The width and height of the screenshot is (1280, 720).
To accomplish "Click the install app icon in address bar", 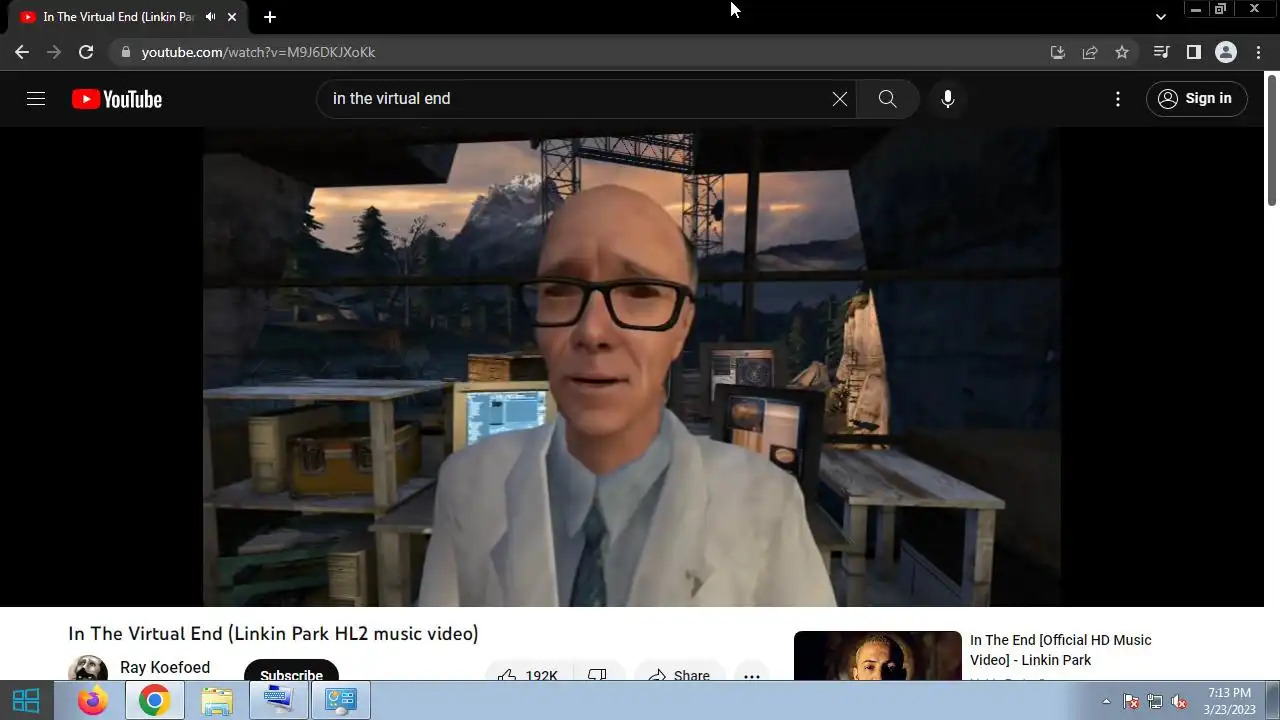I will click(x=1058, y=52).
